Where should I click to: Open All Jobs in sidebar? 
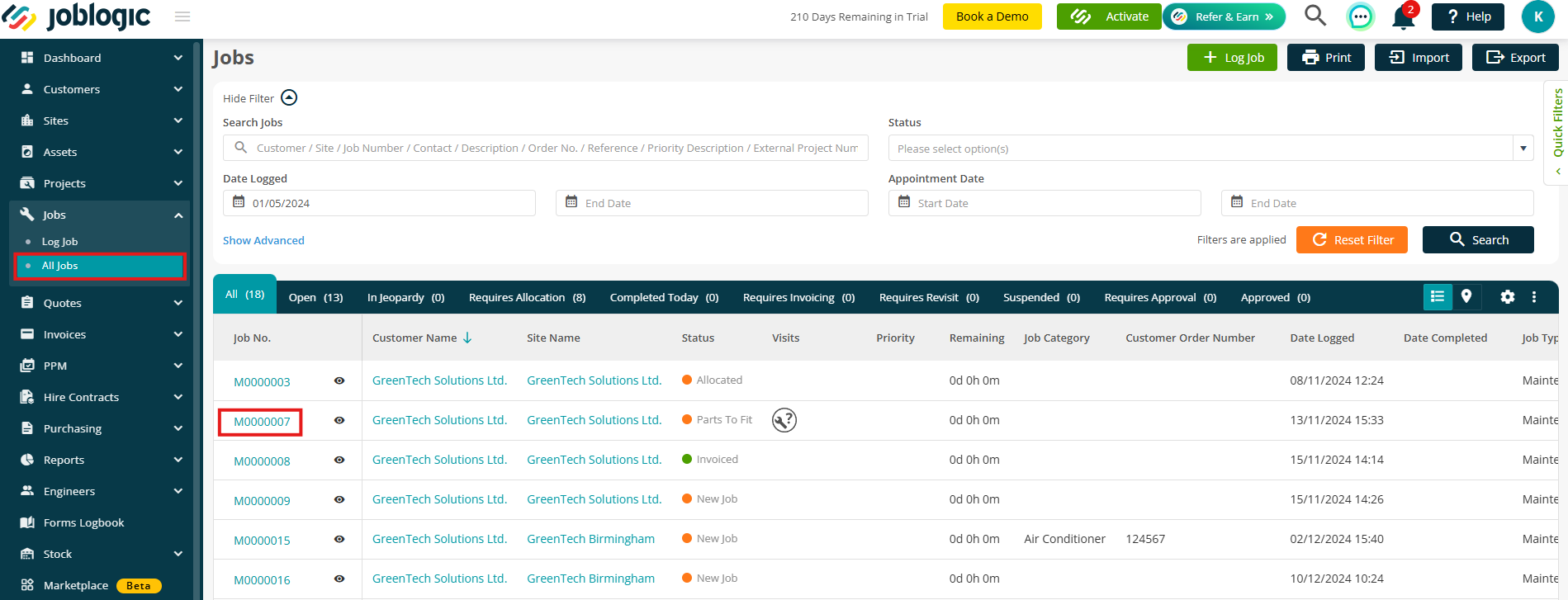[100, 266]
